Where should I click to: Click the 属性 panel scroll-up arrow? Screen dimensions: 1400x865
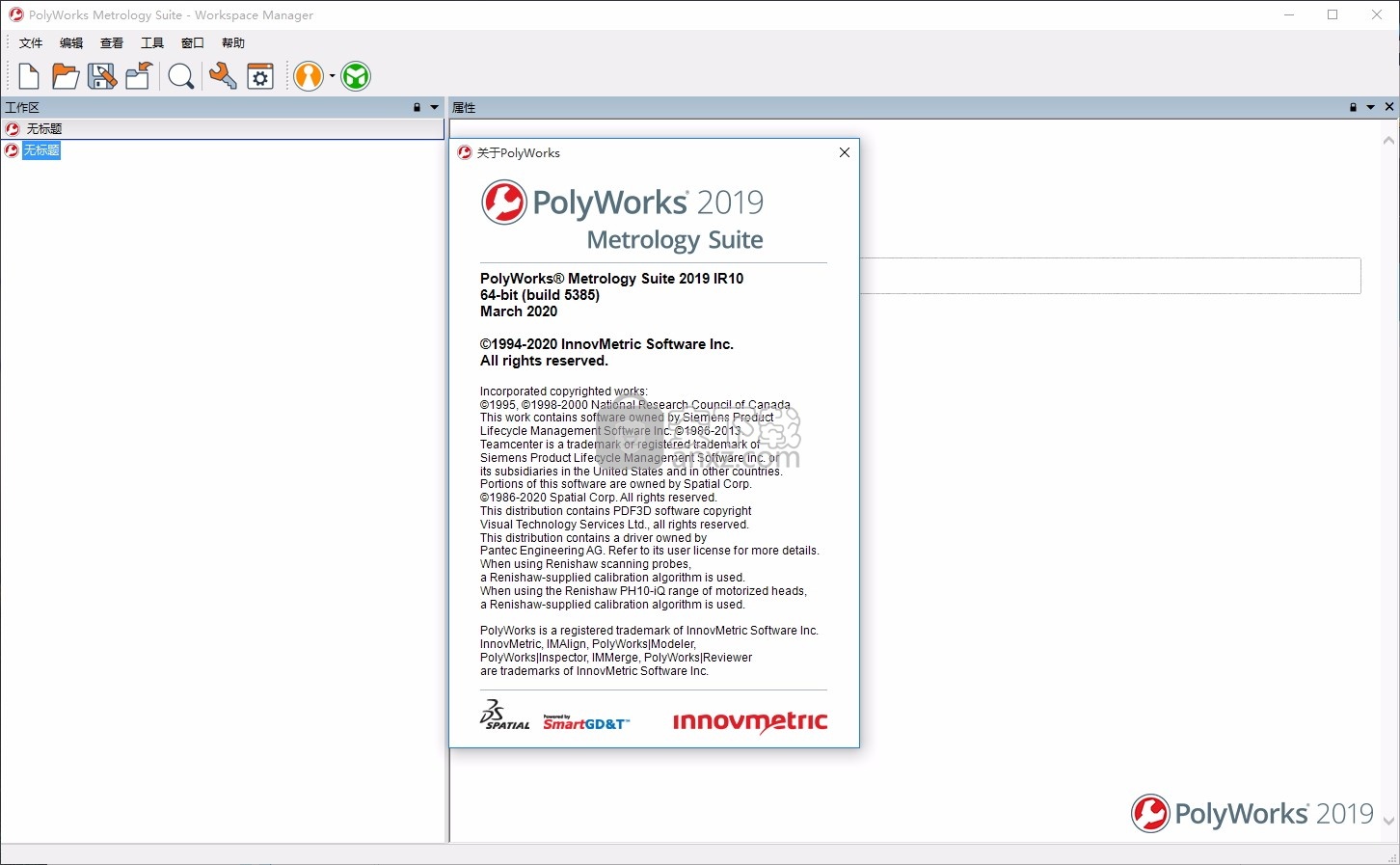pyautogui.click(x=1389, y=141)
